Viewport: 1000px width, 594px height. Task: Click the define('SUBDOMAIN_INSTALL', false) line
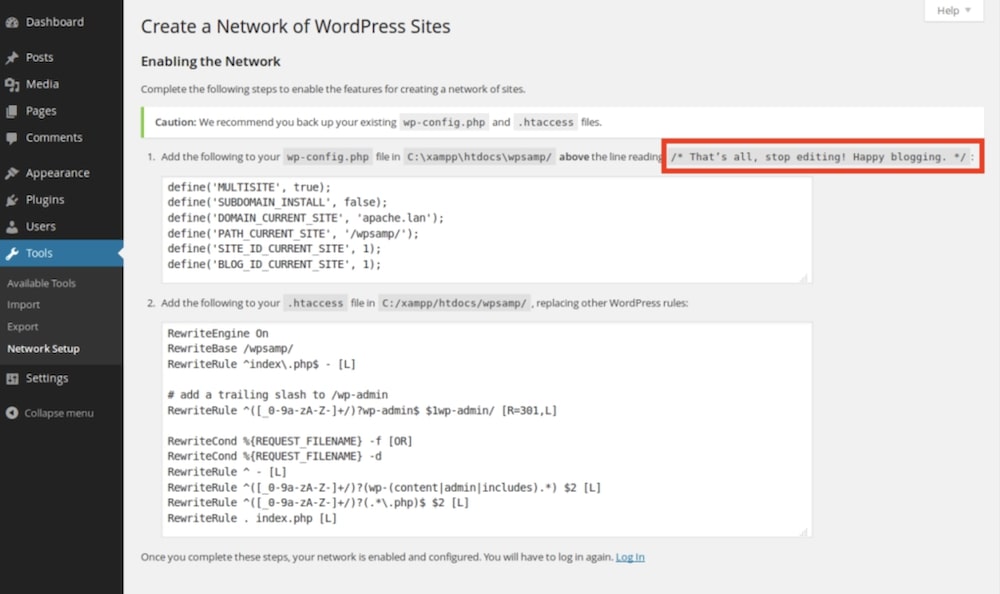pyautogui.click(x=277, y=202)
